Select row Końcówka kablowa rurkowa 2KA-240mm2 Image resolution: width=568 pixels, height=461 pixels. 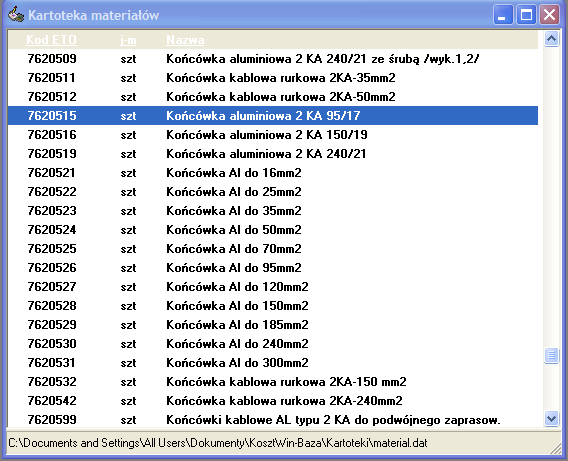point(273,401)
